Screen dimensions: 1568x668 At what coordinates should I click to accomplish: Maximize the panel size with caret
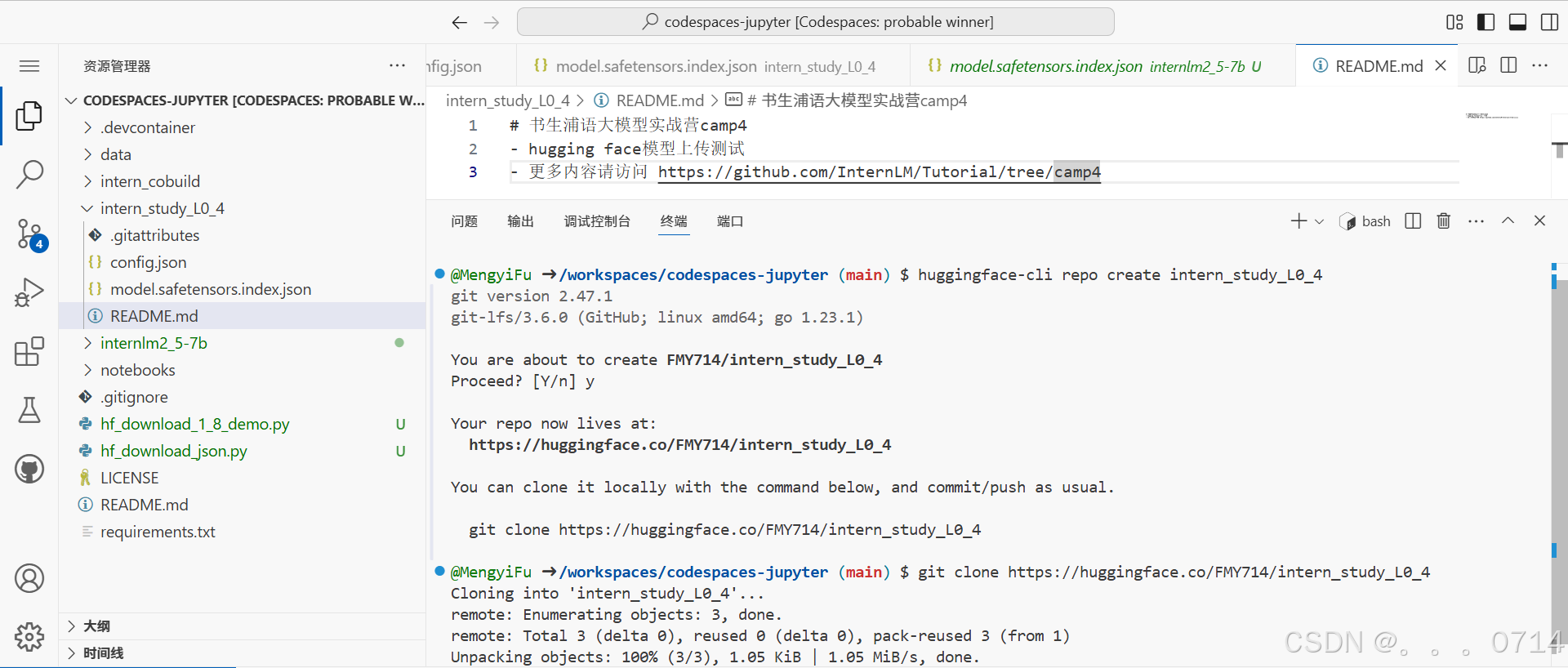click(1508, 221)
